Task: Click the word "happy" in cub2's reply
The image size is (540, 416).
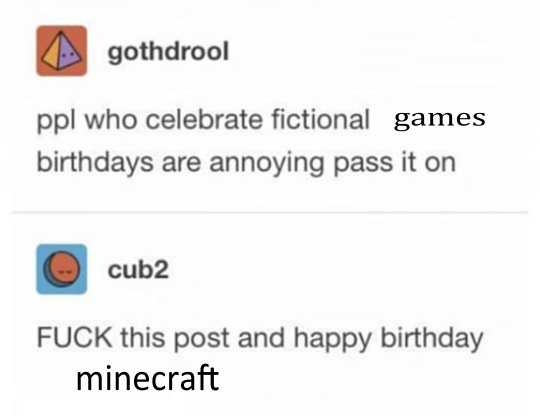Action: [x=333, y=338]
